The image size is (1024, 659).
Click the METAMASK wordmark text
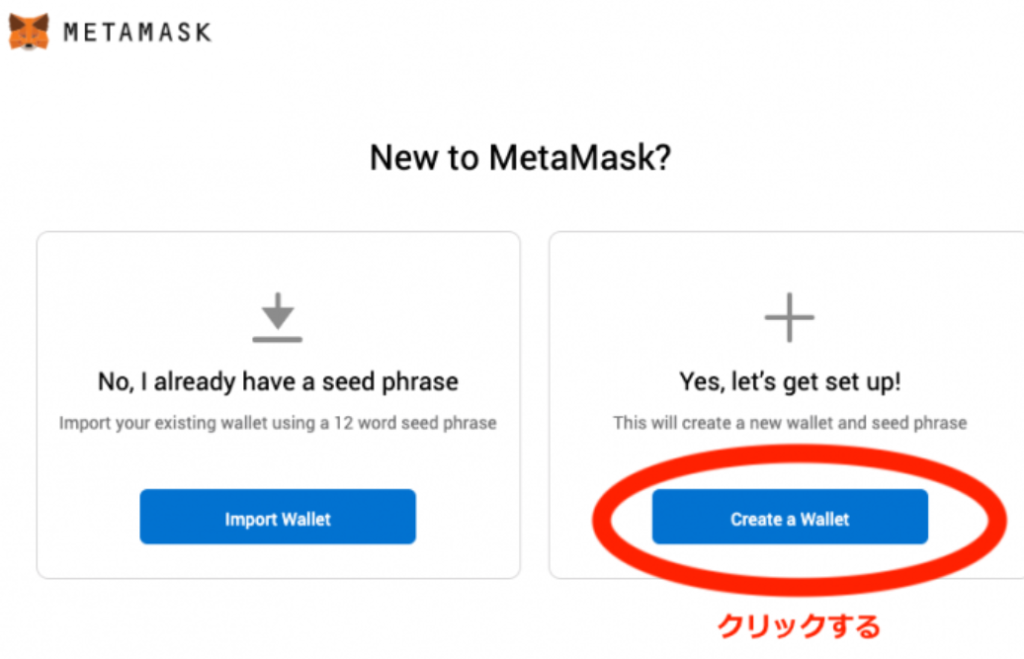point(137,32)
